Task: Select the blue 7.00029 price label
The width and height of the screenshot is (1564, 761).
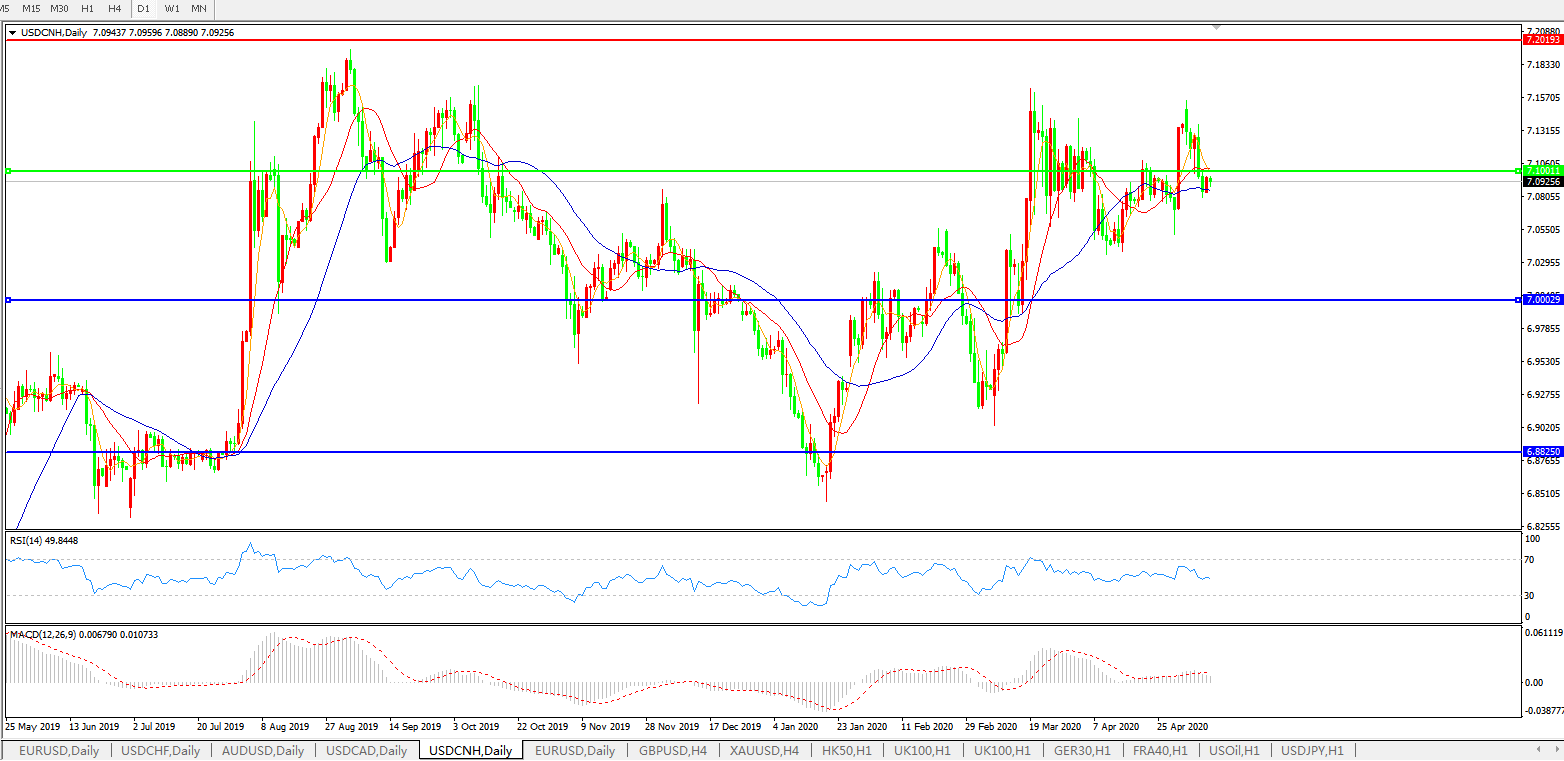Action: [x=1541, y=300]
